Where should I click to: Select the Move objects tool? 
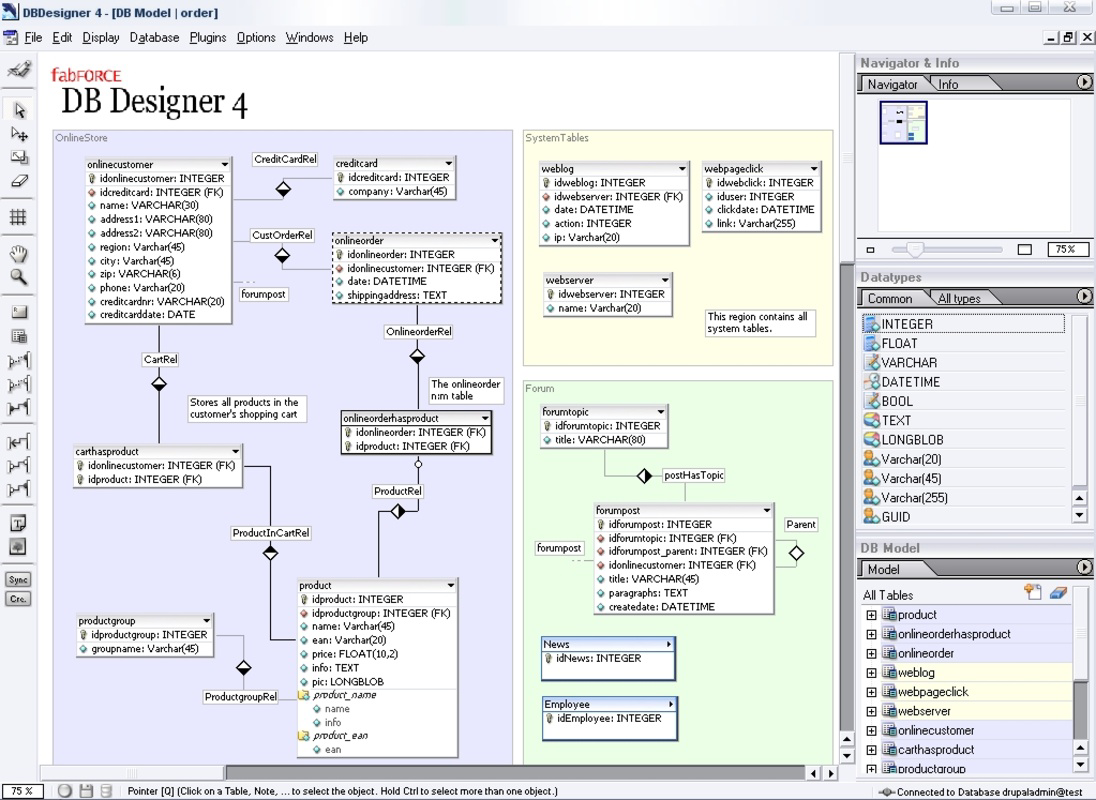coord(19,133)
